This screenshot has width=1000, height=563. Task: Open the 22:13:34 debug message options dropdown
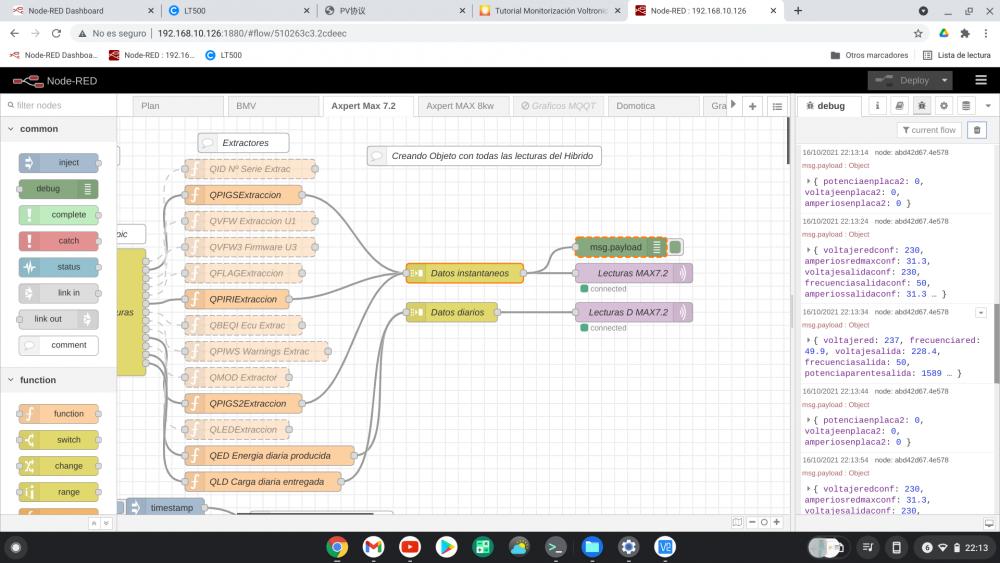click(x=981, y=312)
